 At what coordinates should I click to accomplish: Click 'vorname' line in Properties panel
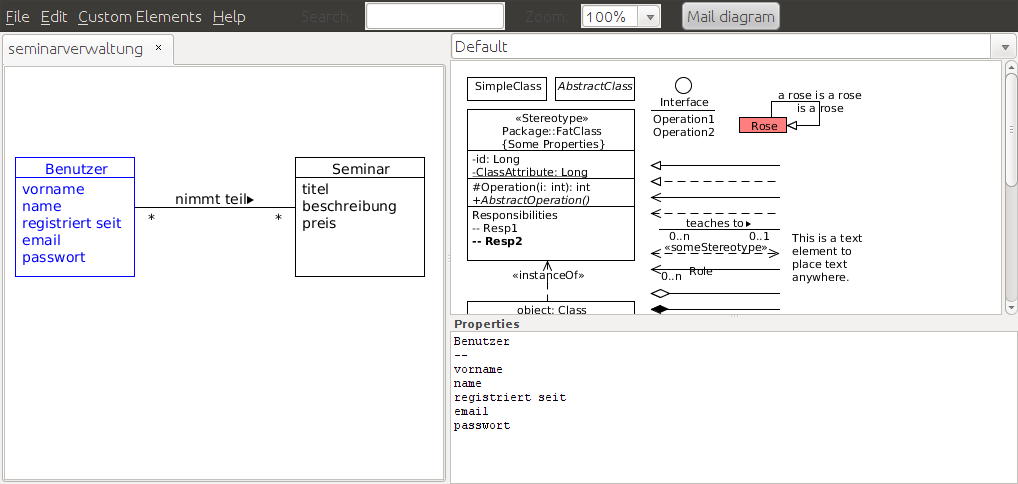click(478, 369)
